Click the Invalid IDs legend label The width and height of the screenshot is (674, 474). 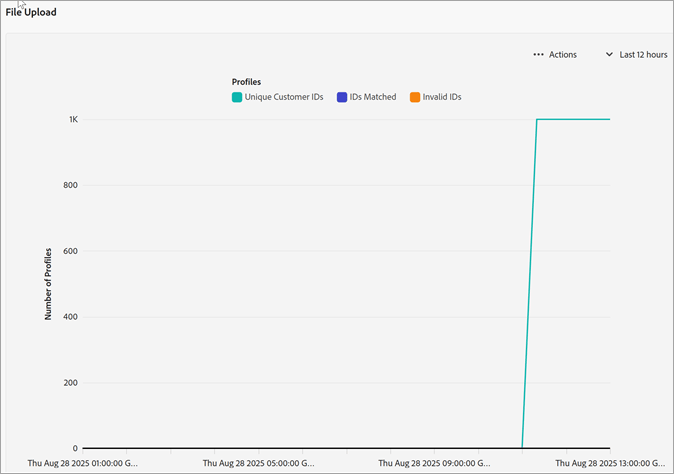point(442,97)
